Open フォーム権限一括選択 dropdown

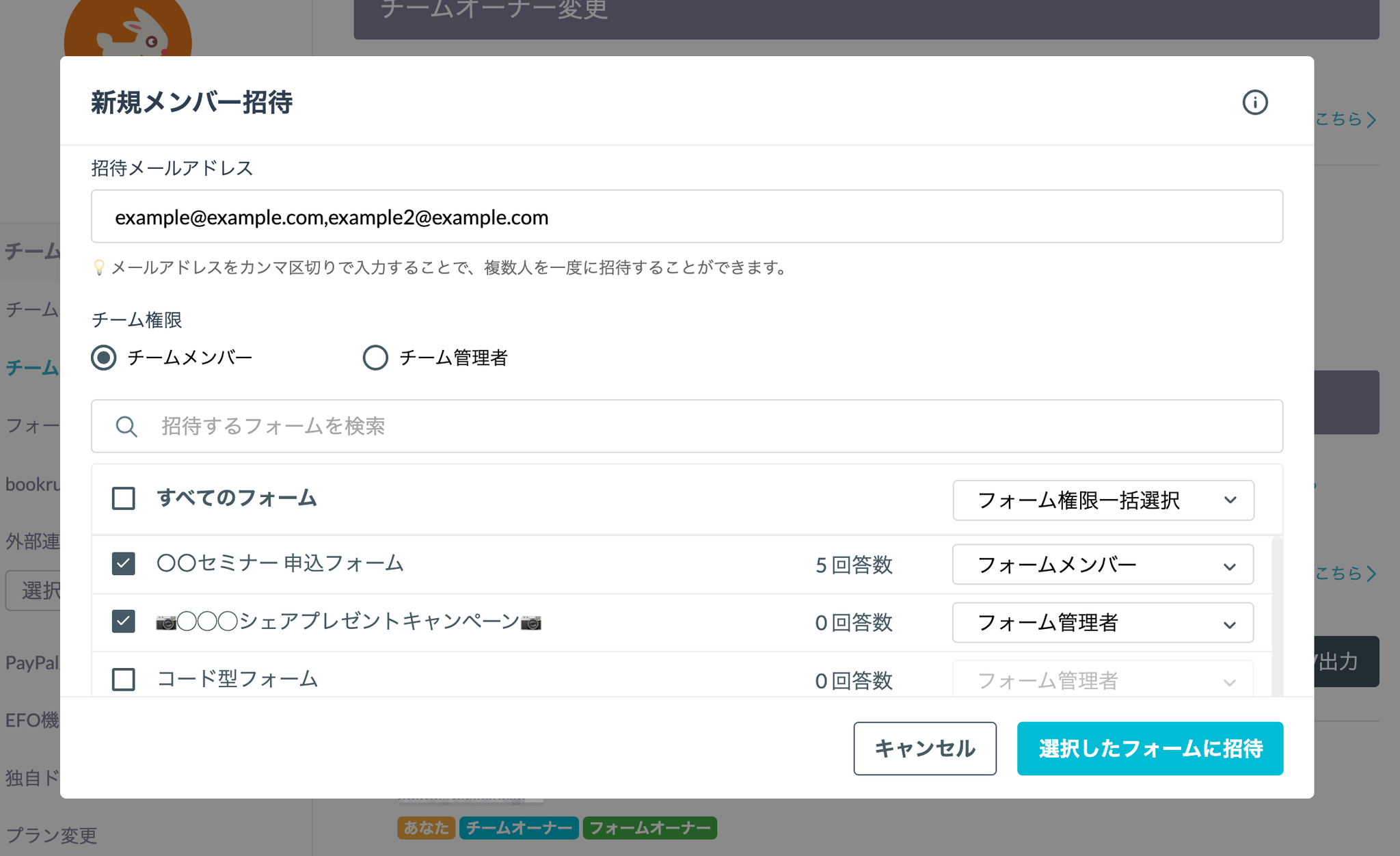point(1103,500)
